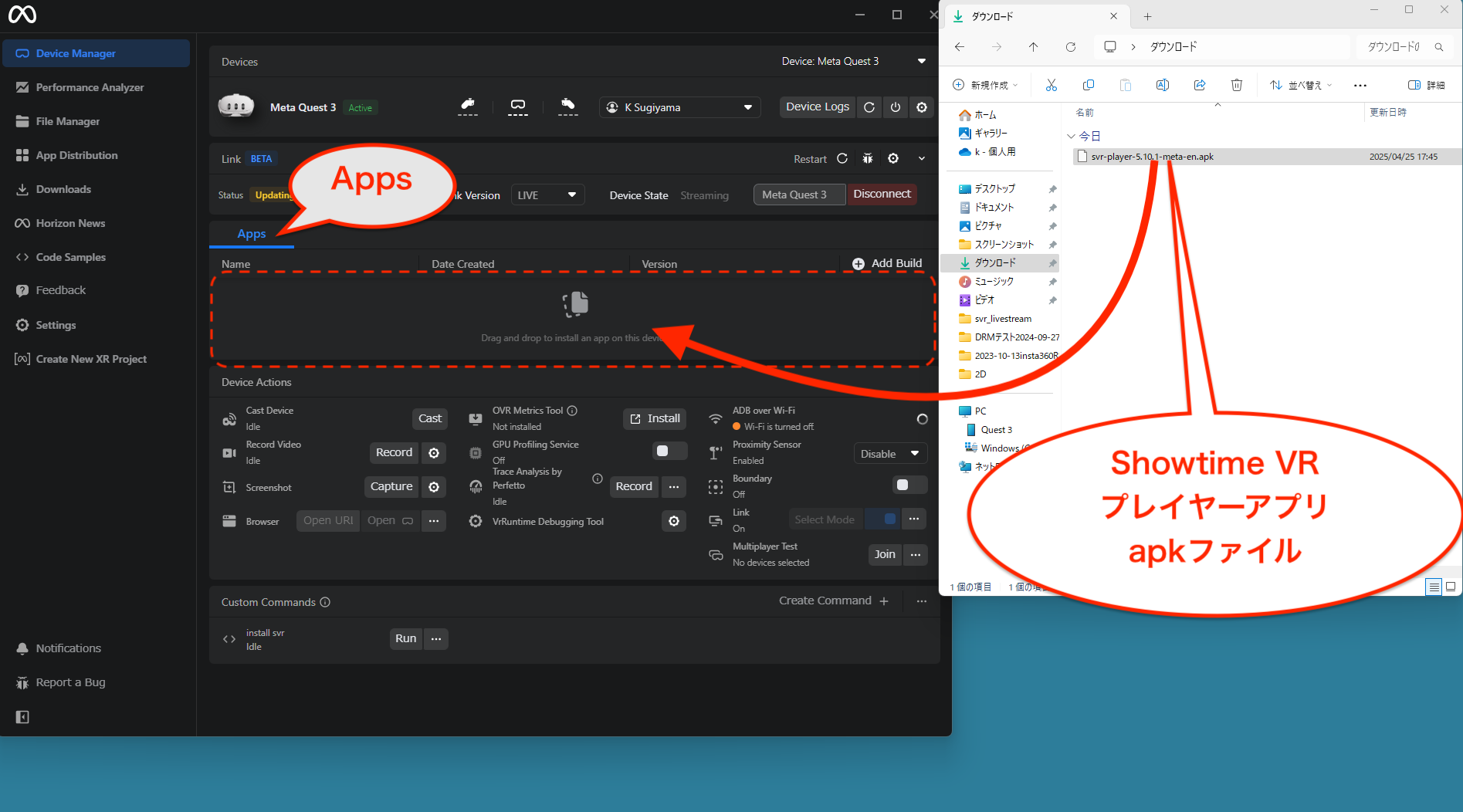
Task: Click the headset icon in device row
Action: (518, 107)
